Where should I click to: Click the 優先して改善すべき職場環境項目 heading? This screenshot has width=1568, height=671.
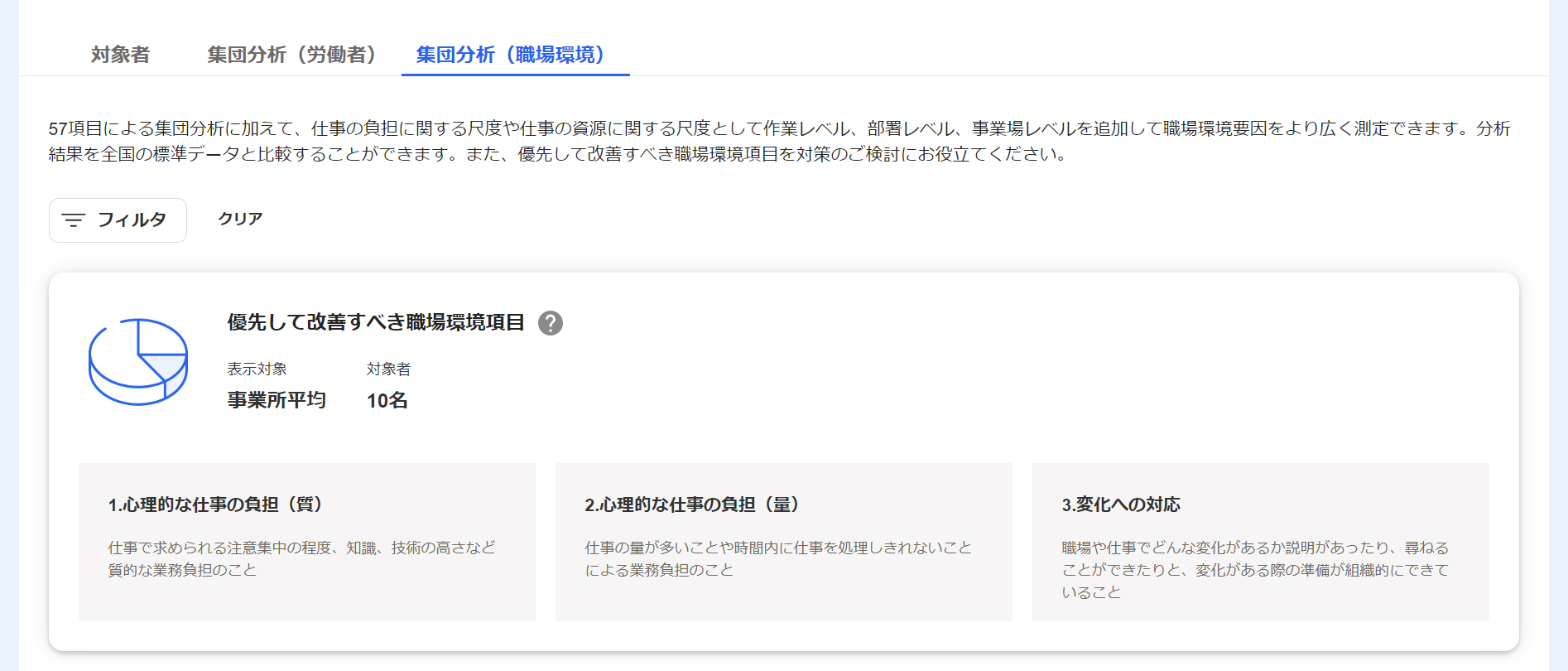(376, 322)
